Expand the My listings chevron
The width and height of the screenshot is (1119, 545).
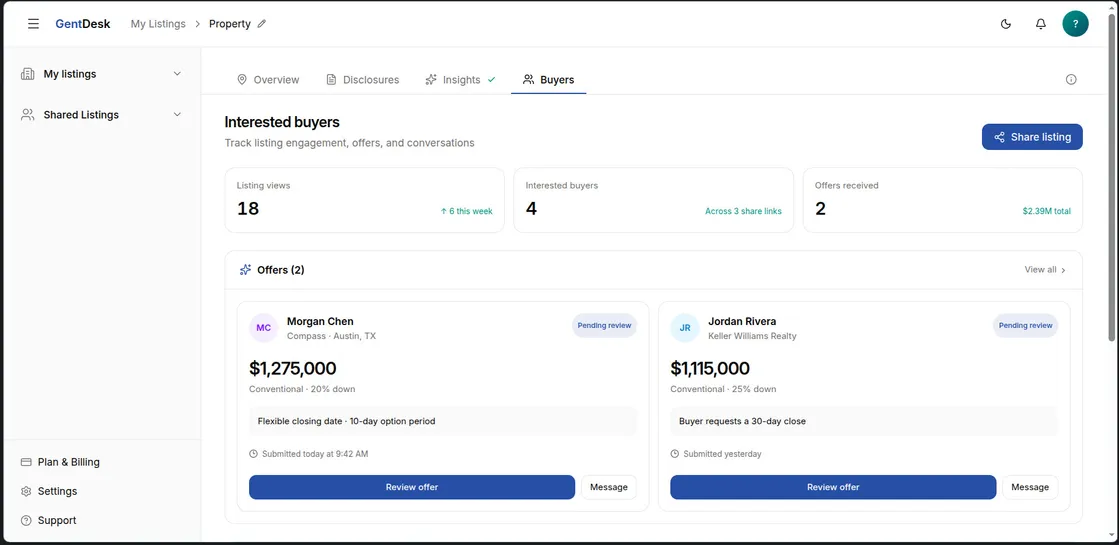pos(178,73)
